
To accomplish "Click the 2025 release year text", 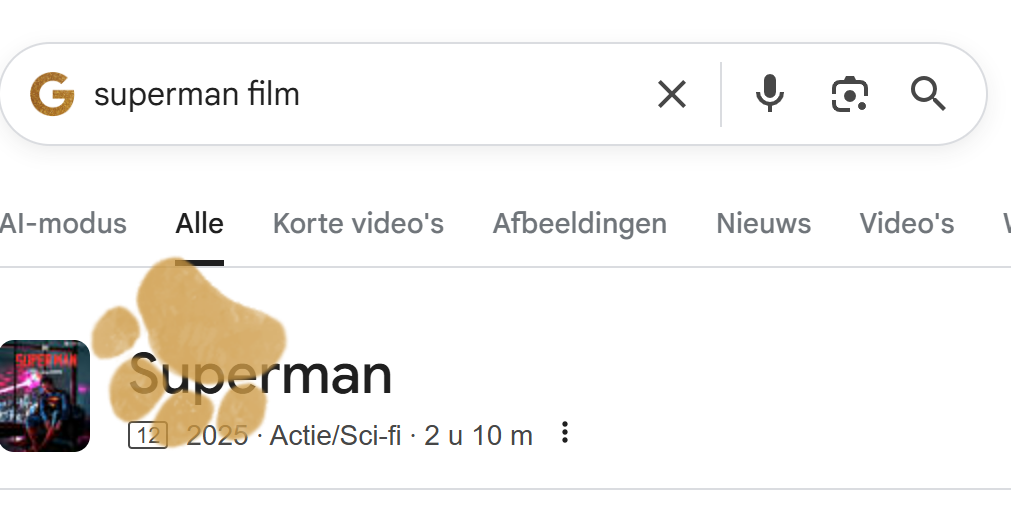I will [217, 436].
